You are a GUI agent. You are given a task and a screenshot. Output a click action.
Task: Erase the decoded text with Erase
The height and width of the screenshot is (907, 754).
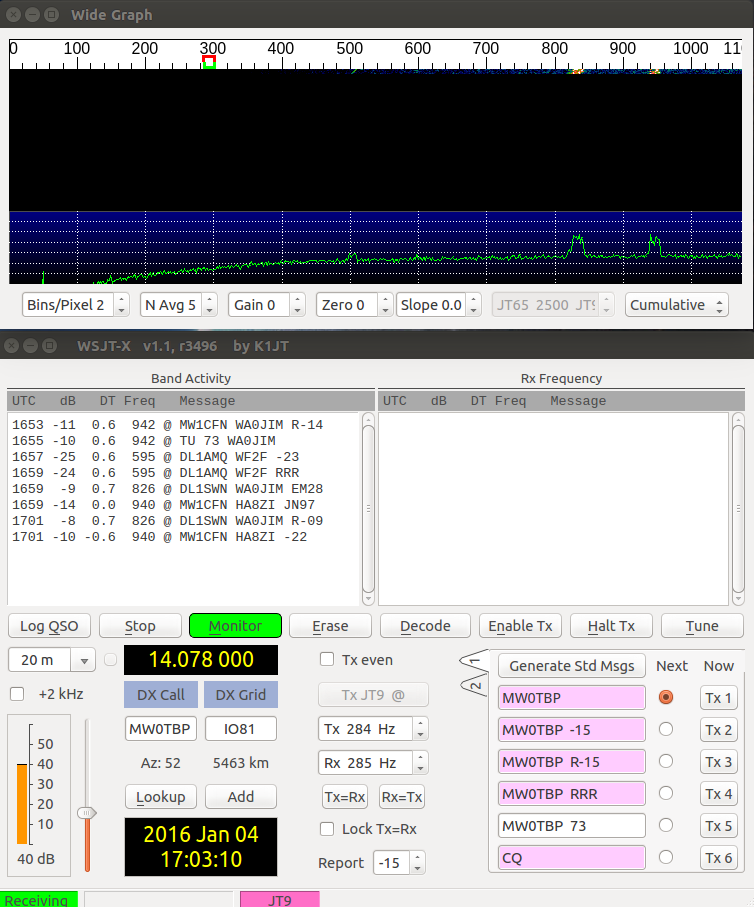tap(330, 626)
